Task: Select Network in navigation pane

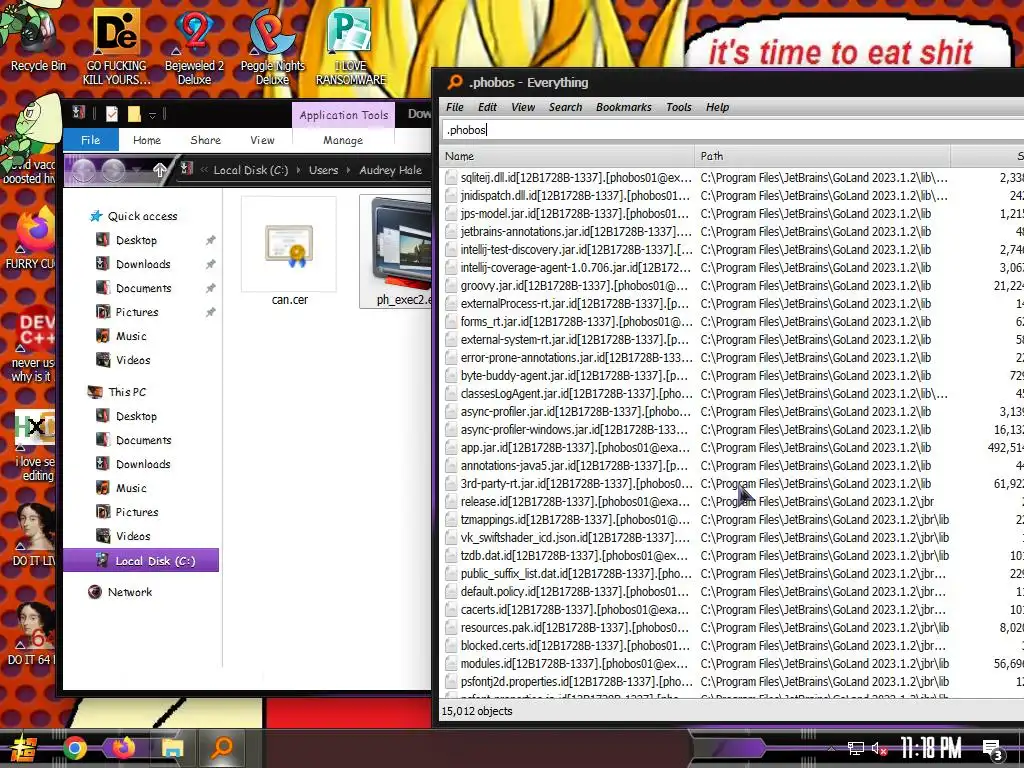Action: pyautogui.click(x=129, y=592)
